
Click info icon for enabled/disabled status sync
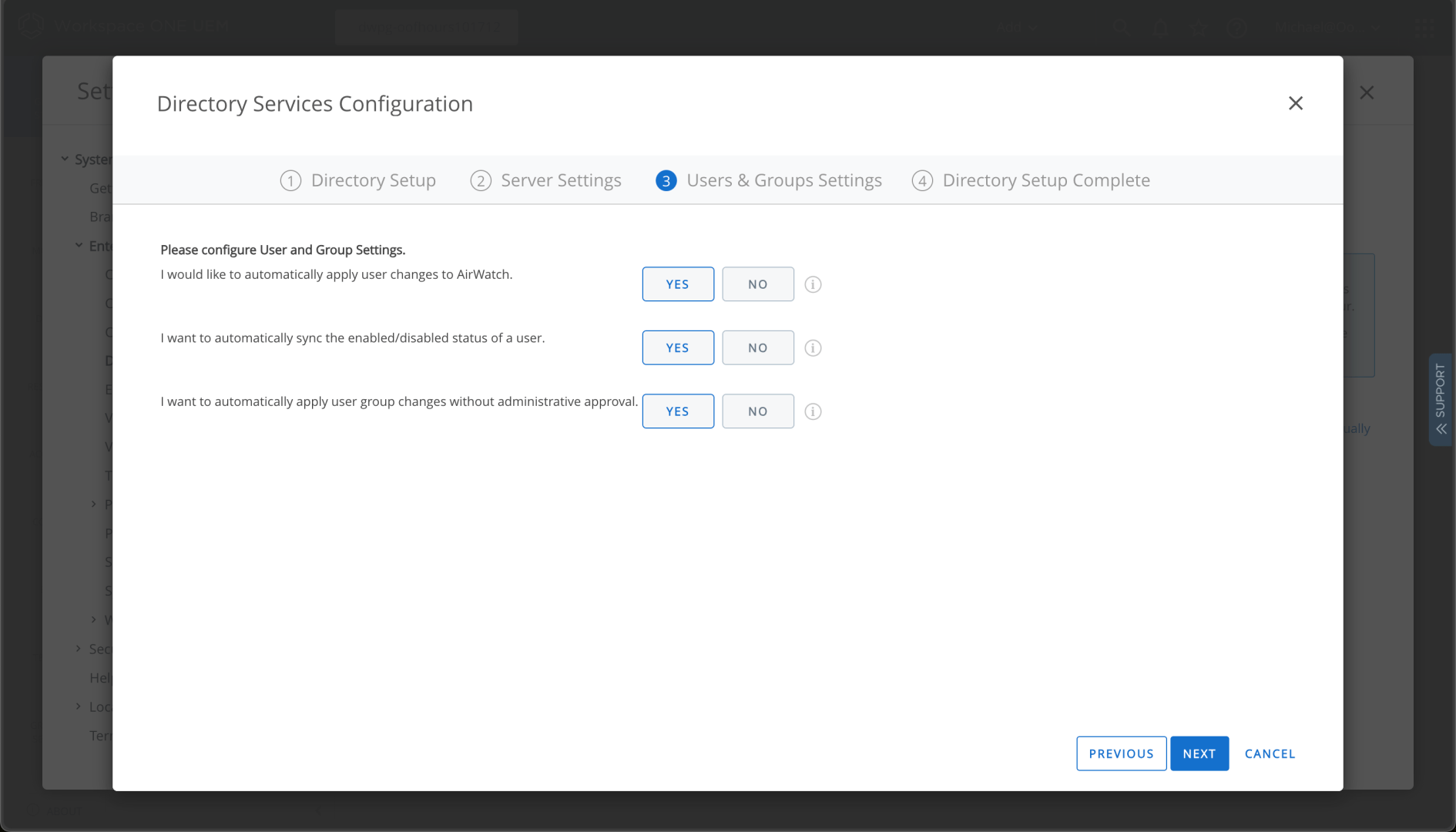[x=813, y=348]
